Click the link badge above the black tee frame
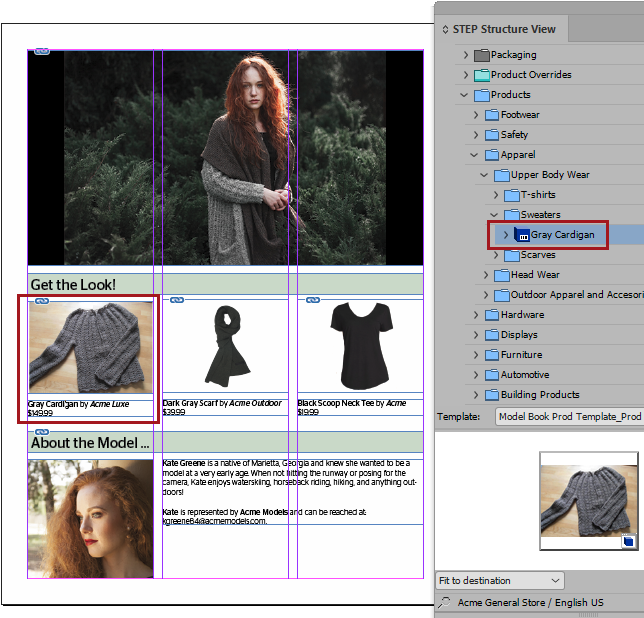 coord(313,300)
